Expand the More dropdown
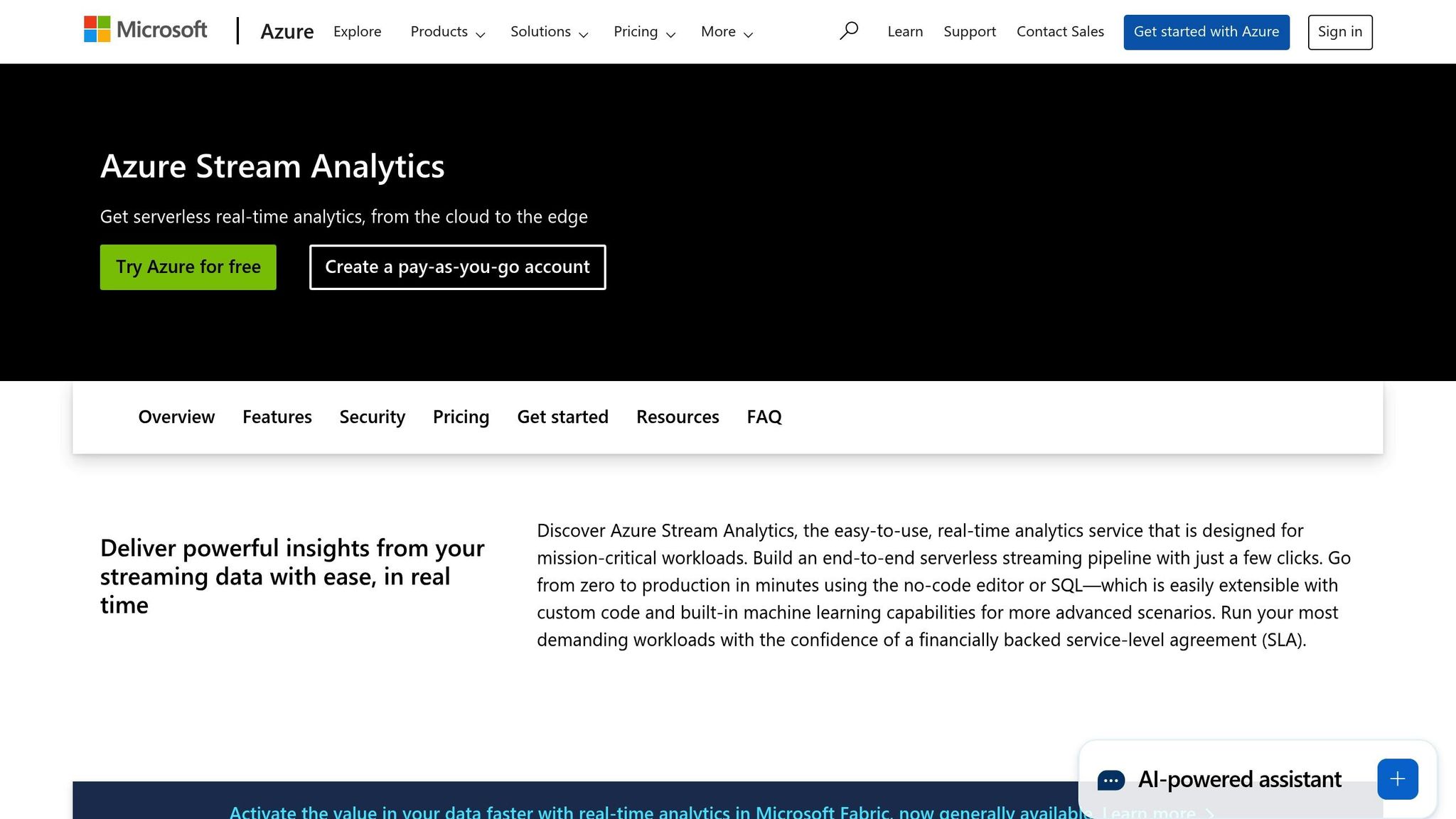The image size is (1456, 819). (x=726, y=31)
